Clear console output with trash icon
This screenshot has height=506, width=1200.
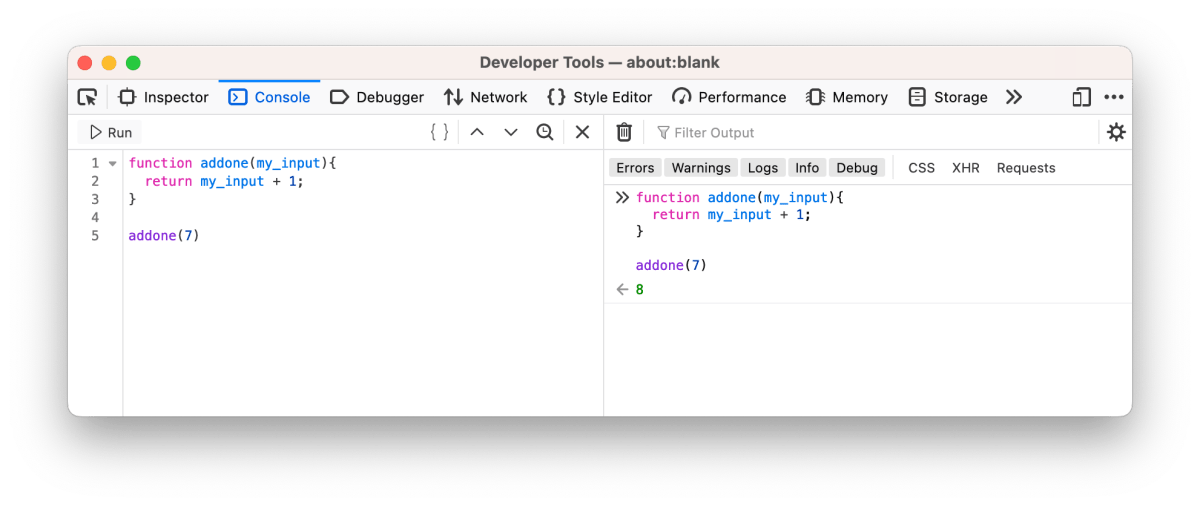click(624, 132)
